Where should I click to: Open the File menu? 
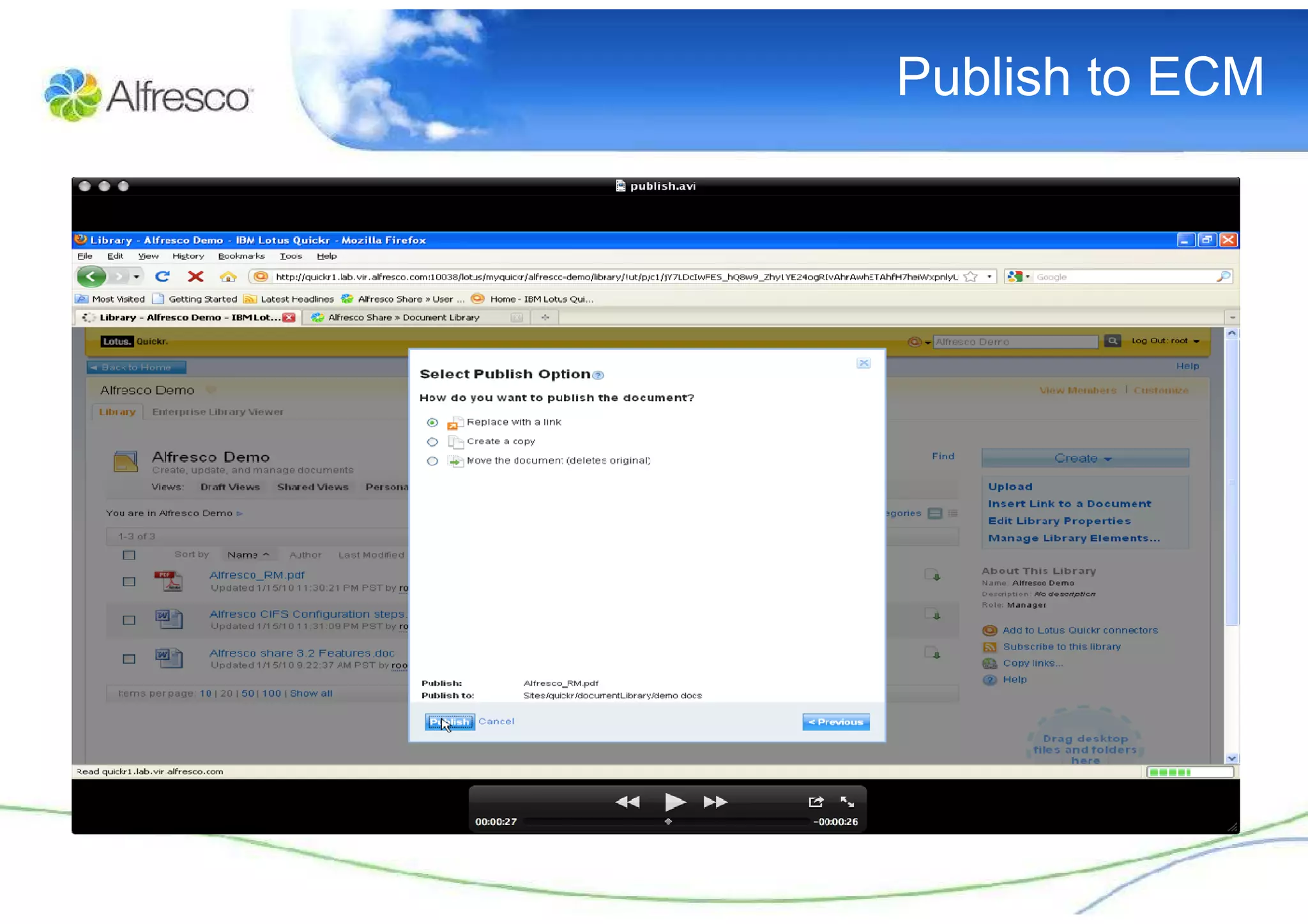pyautogui.click(x=84, y=256)
